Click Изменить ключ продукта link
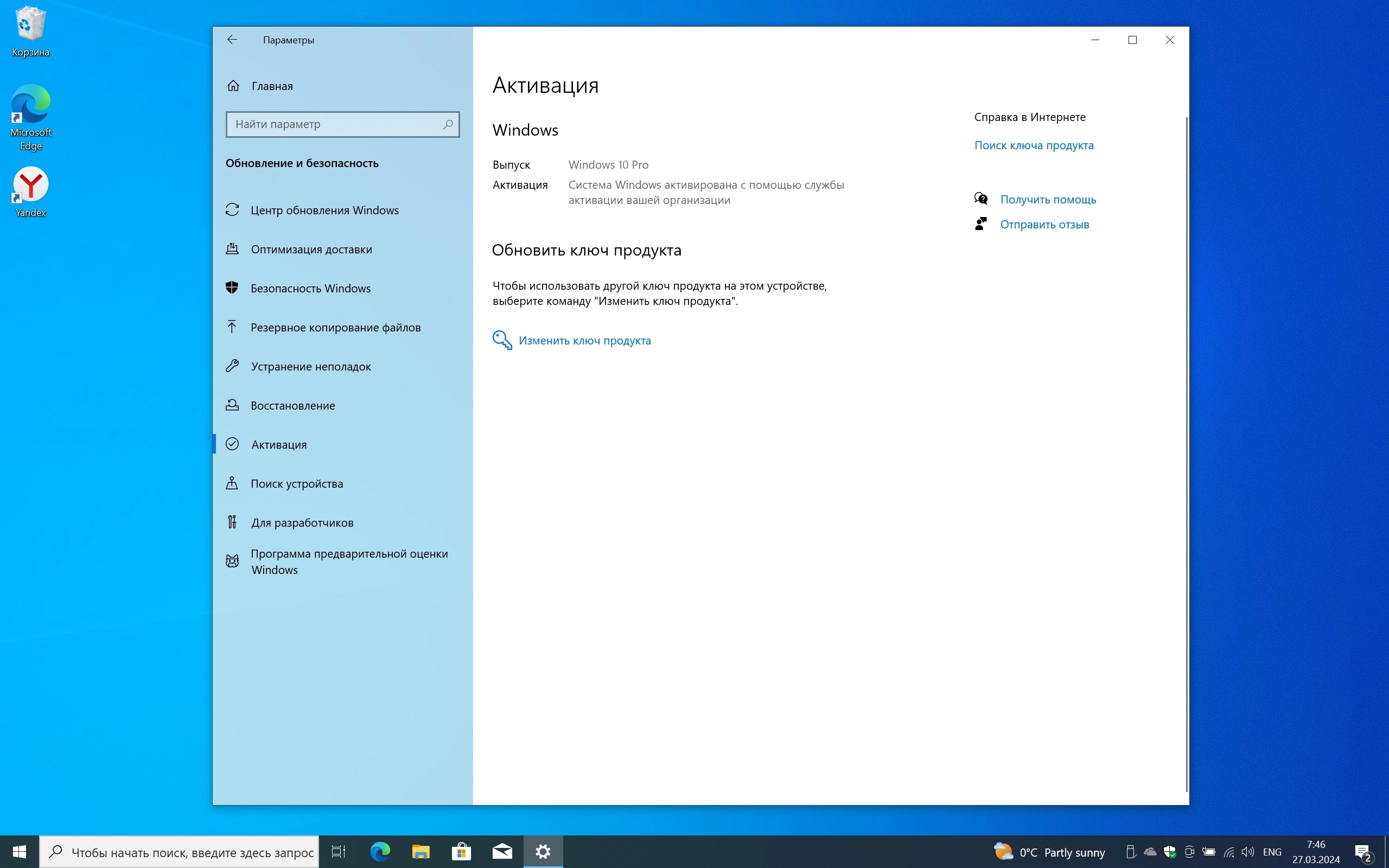This screenshot has width=1389, height=868. point(584,341)
